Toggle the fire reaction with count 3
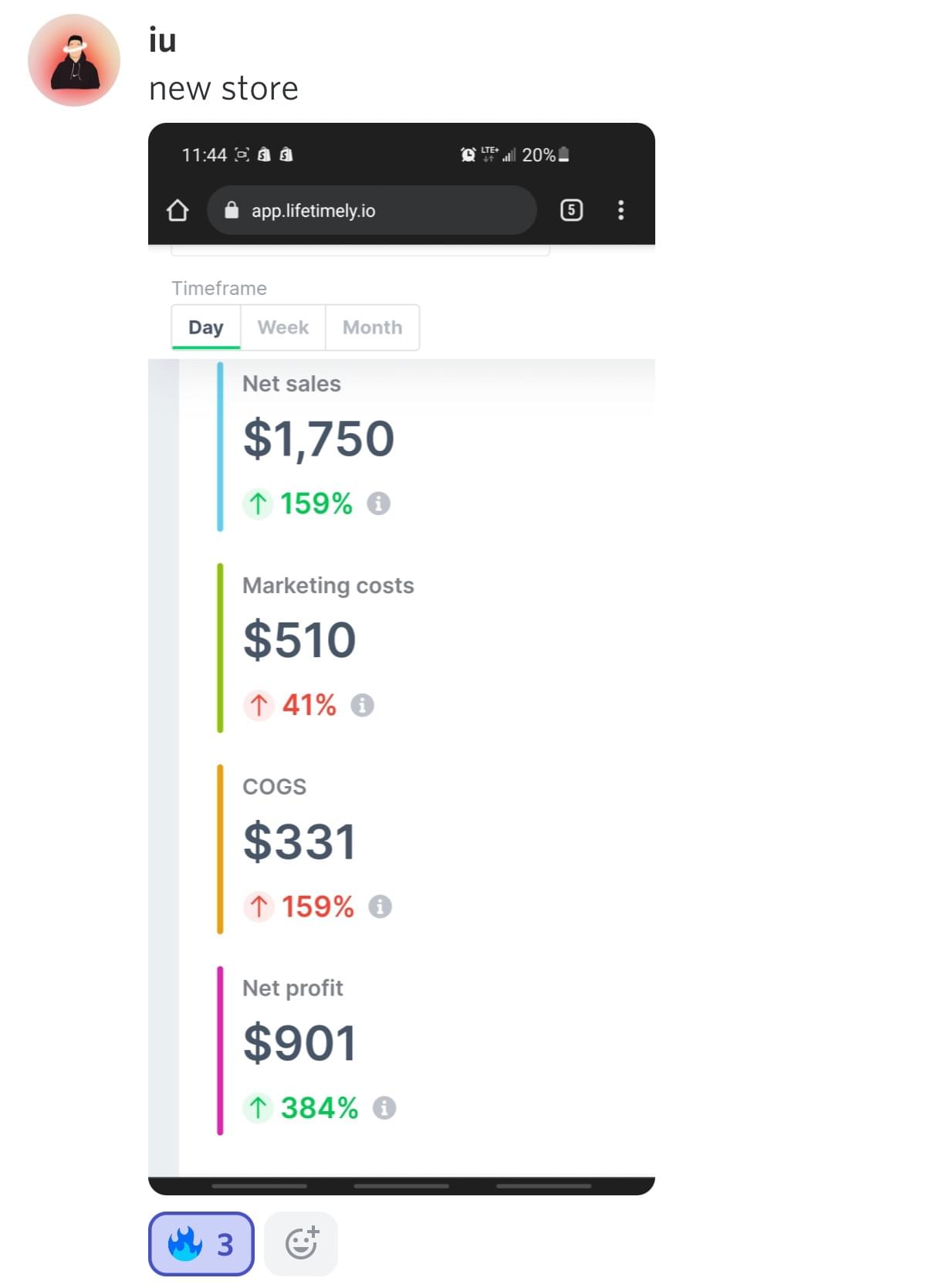Image resolution: width=930 pixels, height=1288 pixels. pos(201,1244)
